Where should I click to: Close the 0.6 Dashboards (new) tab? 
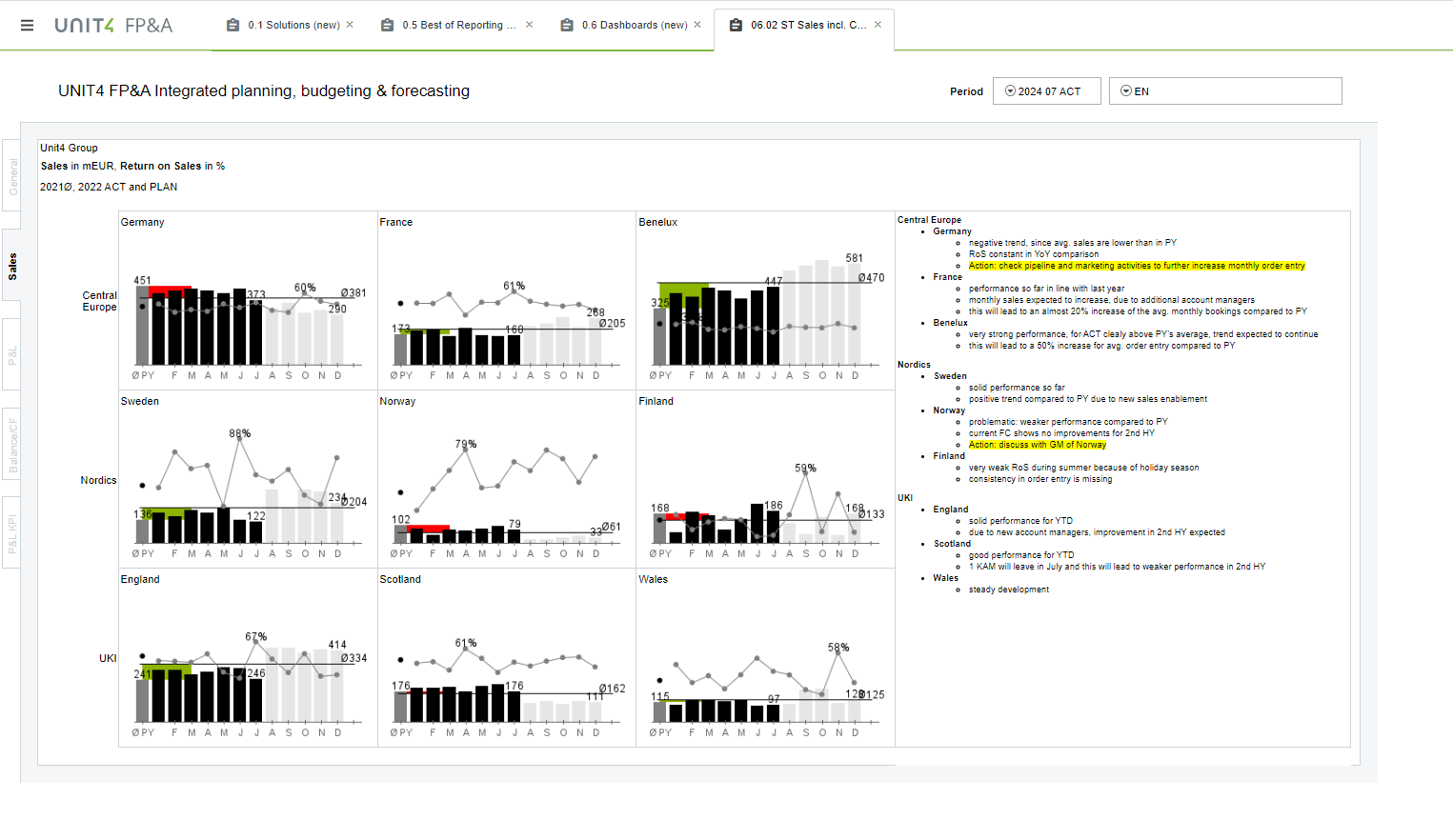coord(697,25)
